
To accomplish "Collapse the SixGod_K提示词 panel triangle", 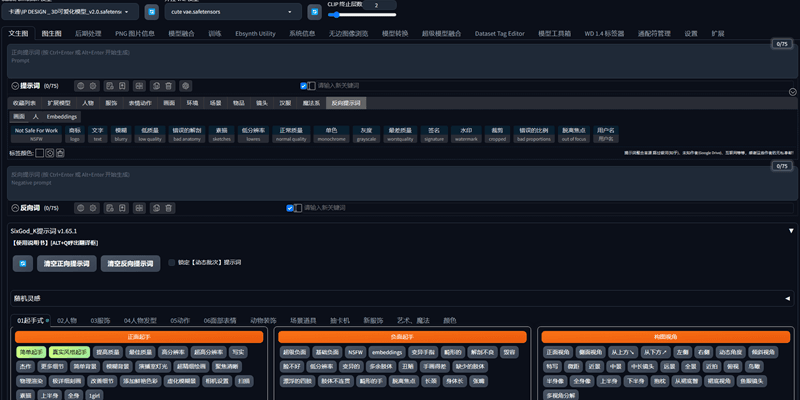I will 791,231.
